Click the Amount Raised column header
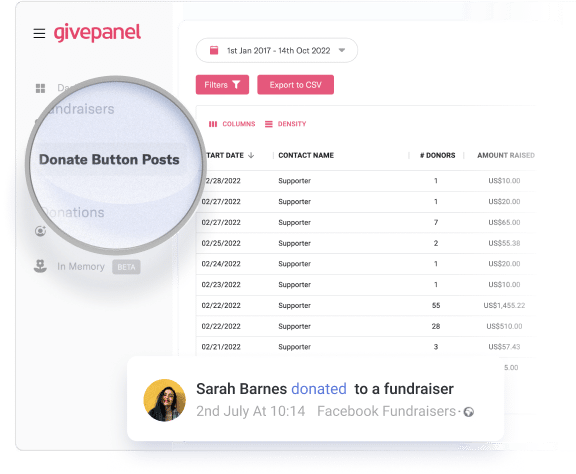 tap(506, 155)
